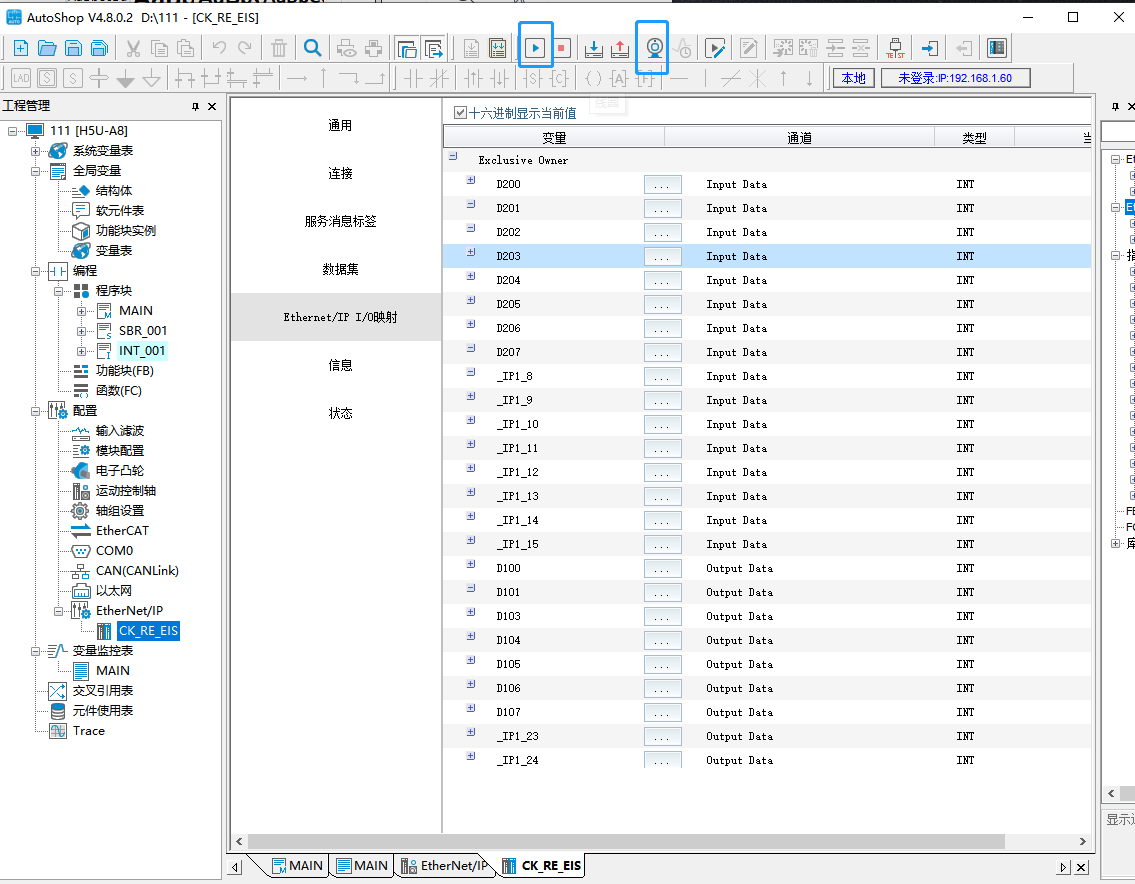Screen dimensions: 1135x884
Task: Upload the program from the PLC
Action: coord(620,49)
